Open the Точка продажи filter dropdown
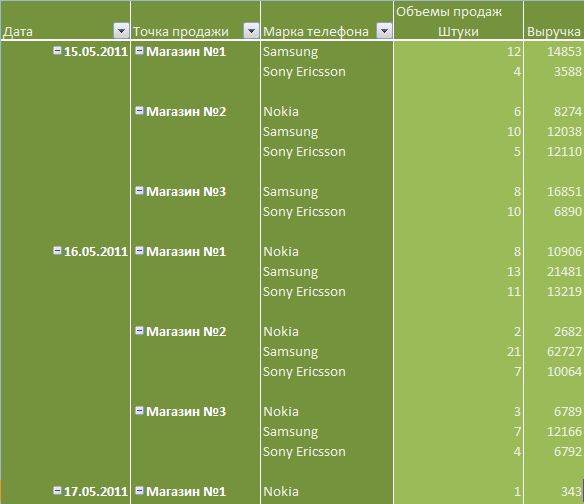Viewport: 584px width, 504px height. (251, 31)
